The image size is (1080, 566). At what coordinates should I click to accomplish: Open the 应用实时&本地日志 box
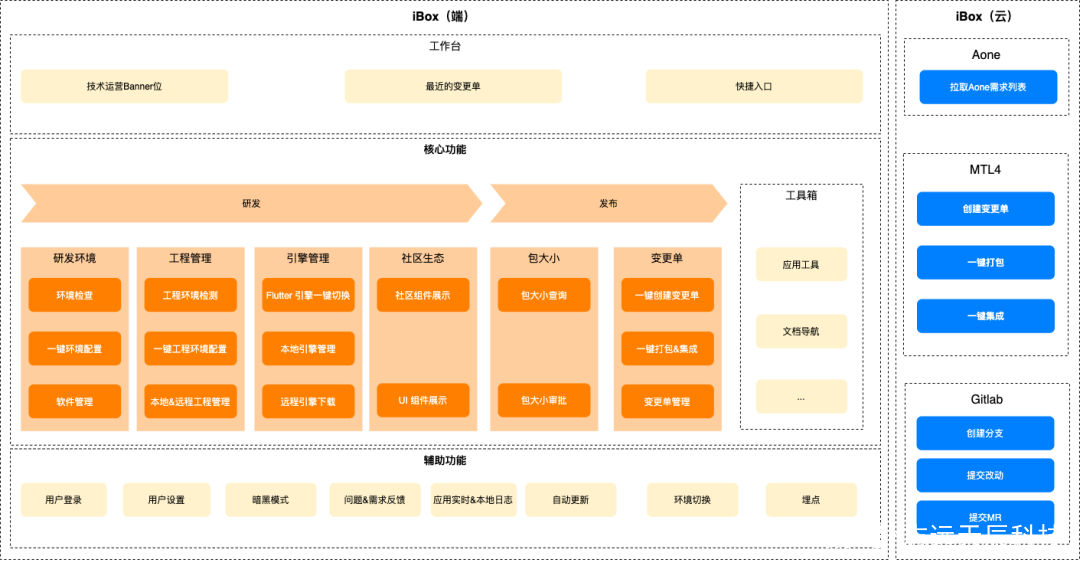click(x=473, y=500)
